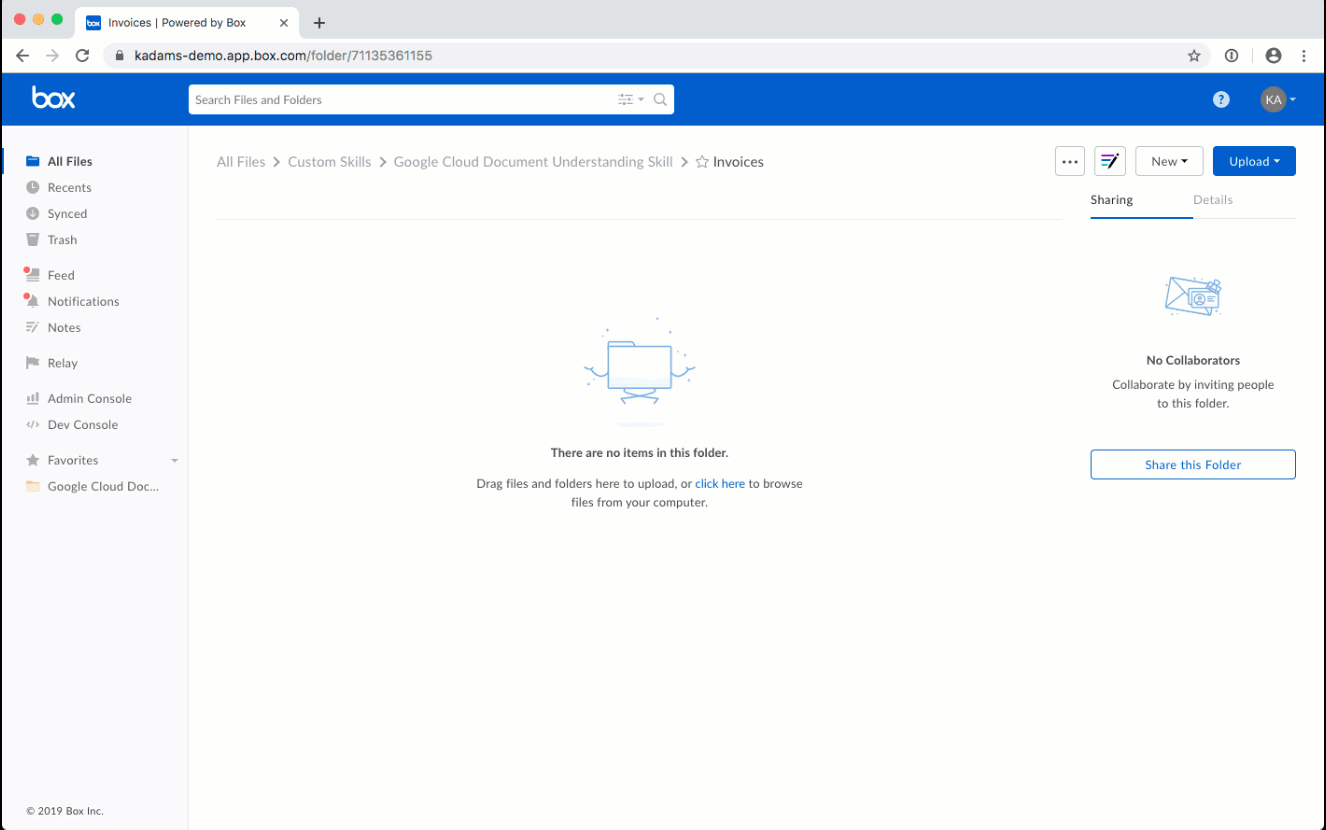Close the Invoices browser tab
Viewport: 1326px width, 830px height.
coord(284,22)
